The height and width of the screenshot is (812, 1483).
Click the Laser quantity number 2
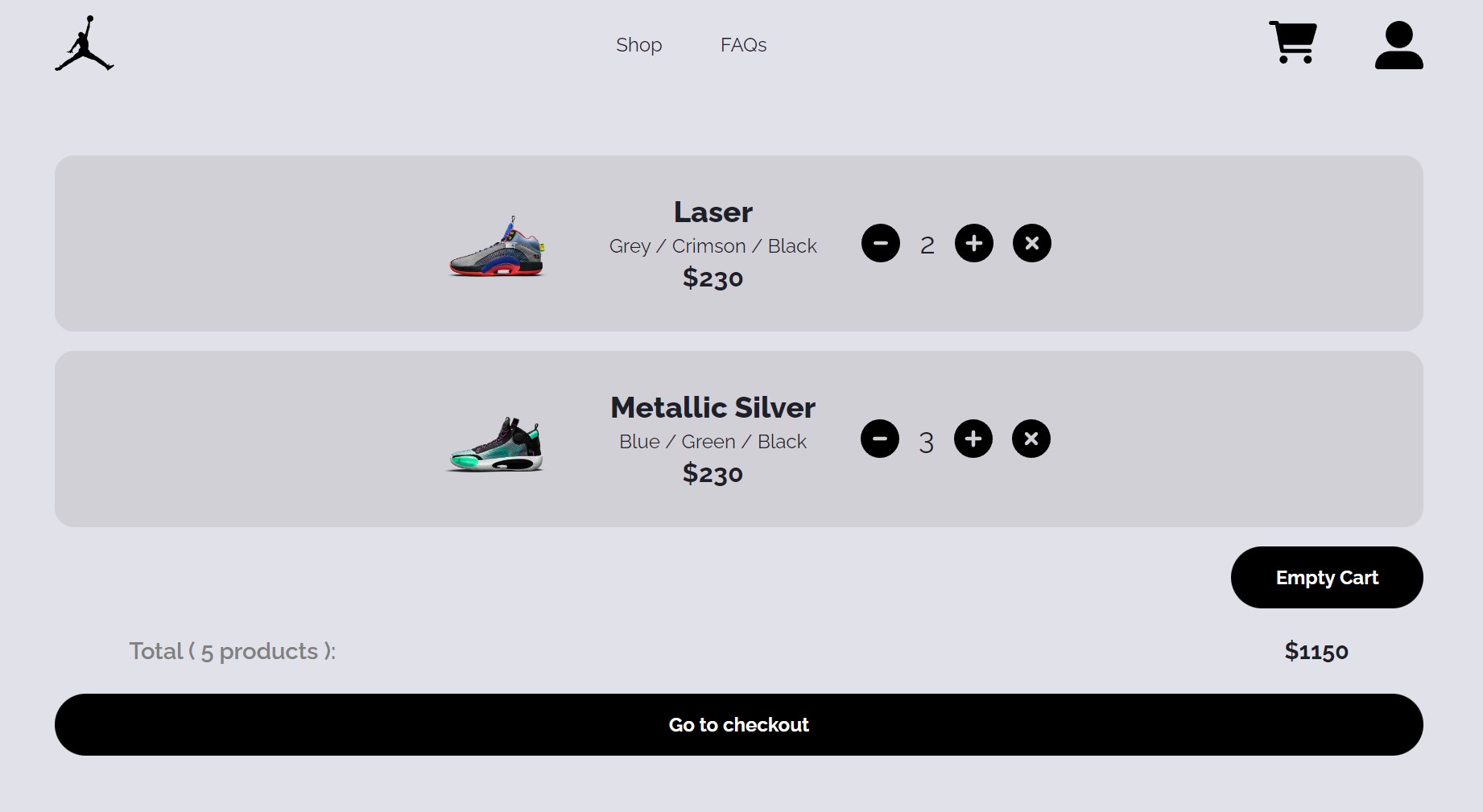pos(927,245)
